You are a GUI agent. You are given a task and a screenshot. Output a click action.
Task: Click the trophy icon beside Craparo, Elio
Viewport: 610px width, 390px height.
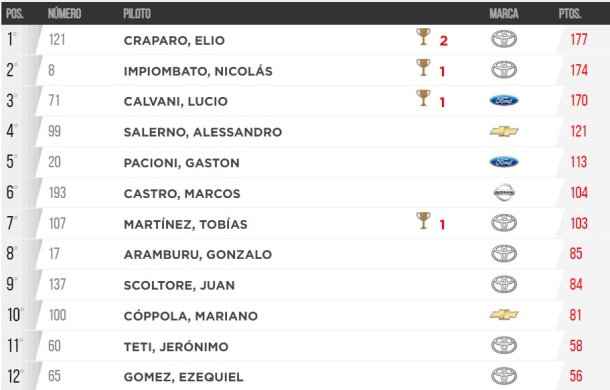pos(423,37)
